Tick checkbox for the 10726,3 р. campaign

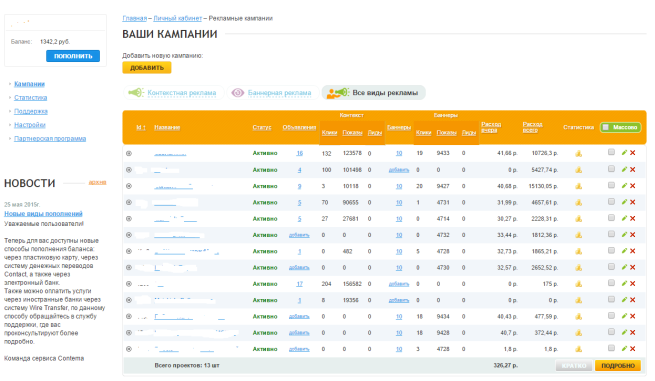(611, 152)
